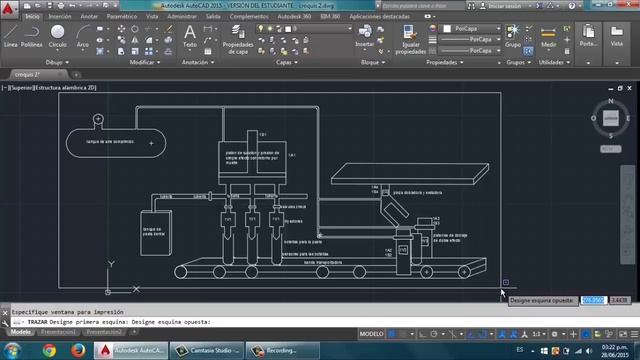Click Igualar propiedades tool
The image size is (640, 360).
(x=411, y=39)
